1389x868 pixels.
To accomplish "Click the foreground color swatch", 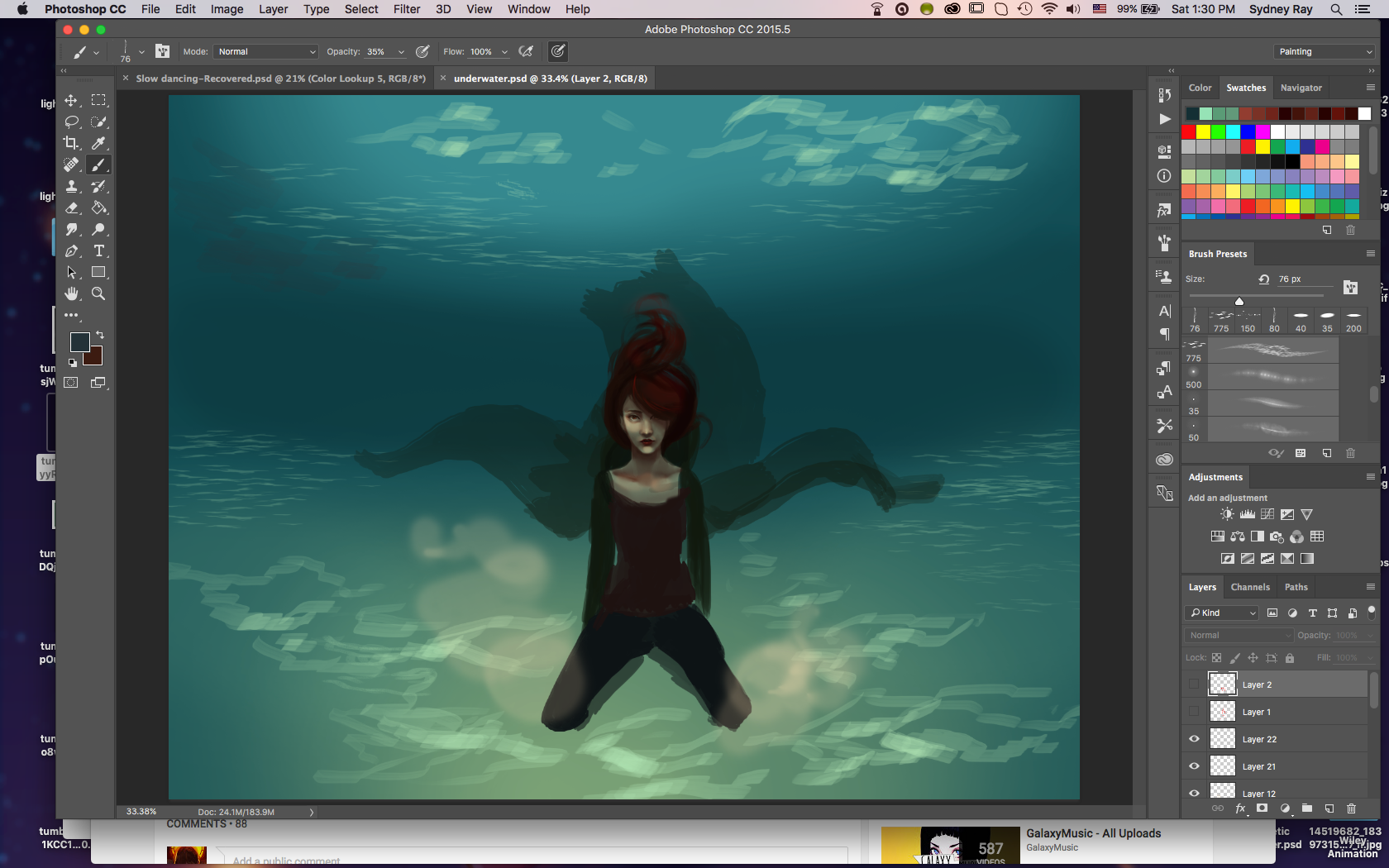I will 79,342.
